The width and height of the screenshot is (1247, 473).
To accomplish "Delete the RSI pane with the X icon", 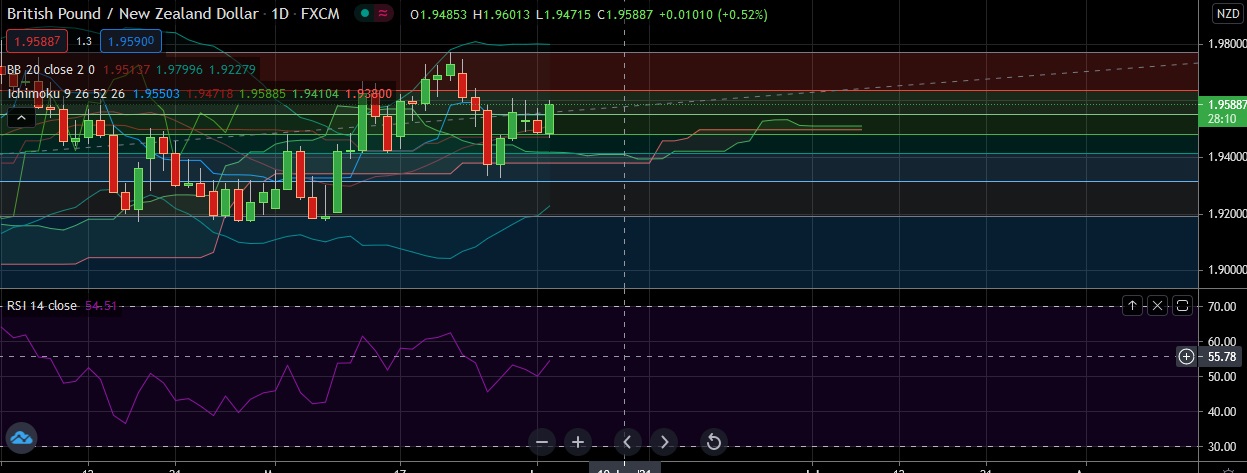I will [1157, 306].
